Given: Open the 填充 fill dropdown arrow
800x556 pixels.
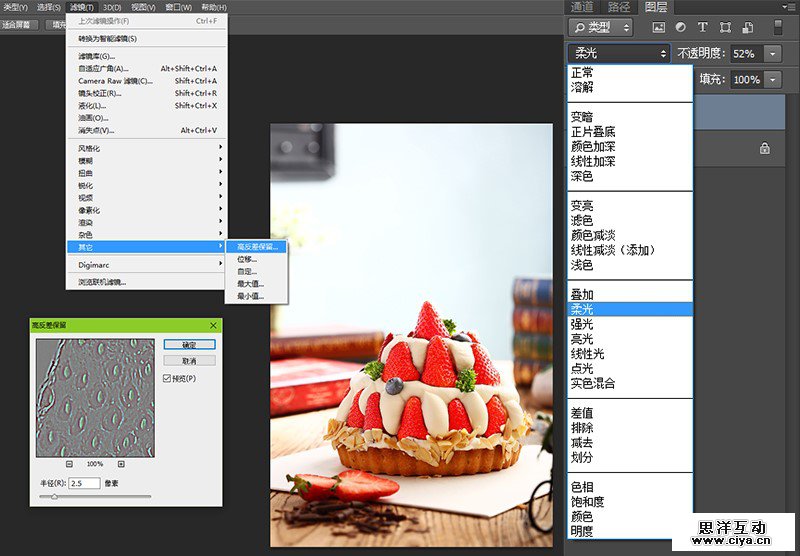Looking at the screenshot, I should (x=774, y=79).
